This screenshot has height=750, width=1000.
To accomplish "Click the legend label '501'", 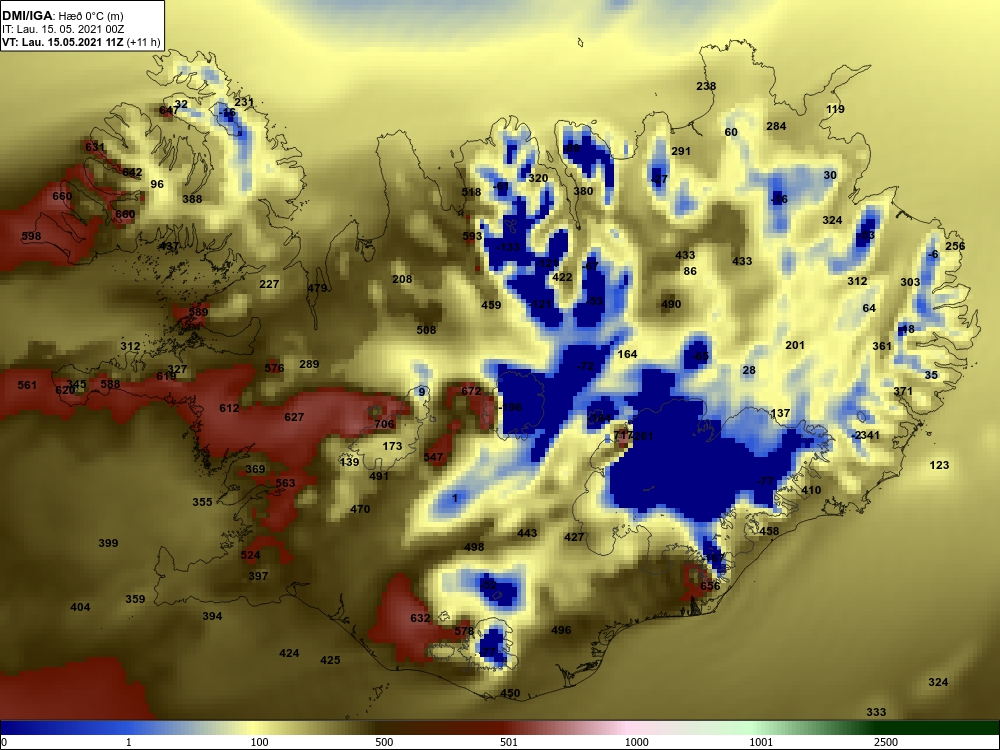I will tap(508, 742).
